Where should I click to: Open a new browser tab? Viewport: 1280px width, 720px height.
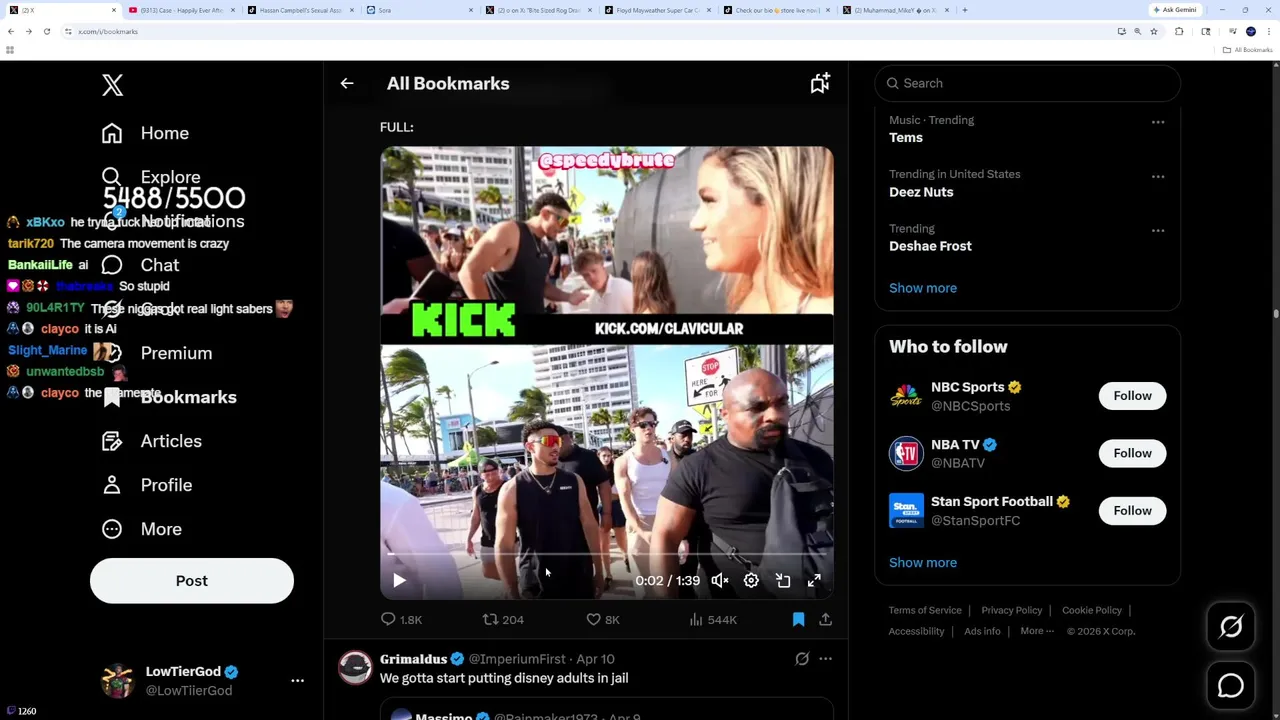964,10
